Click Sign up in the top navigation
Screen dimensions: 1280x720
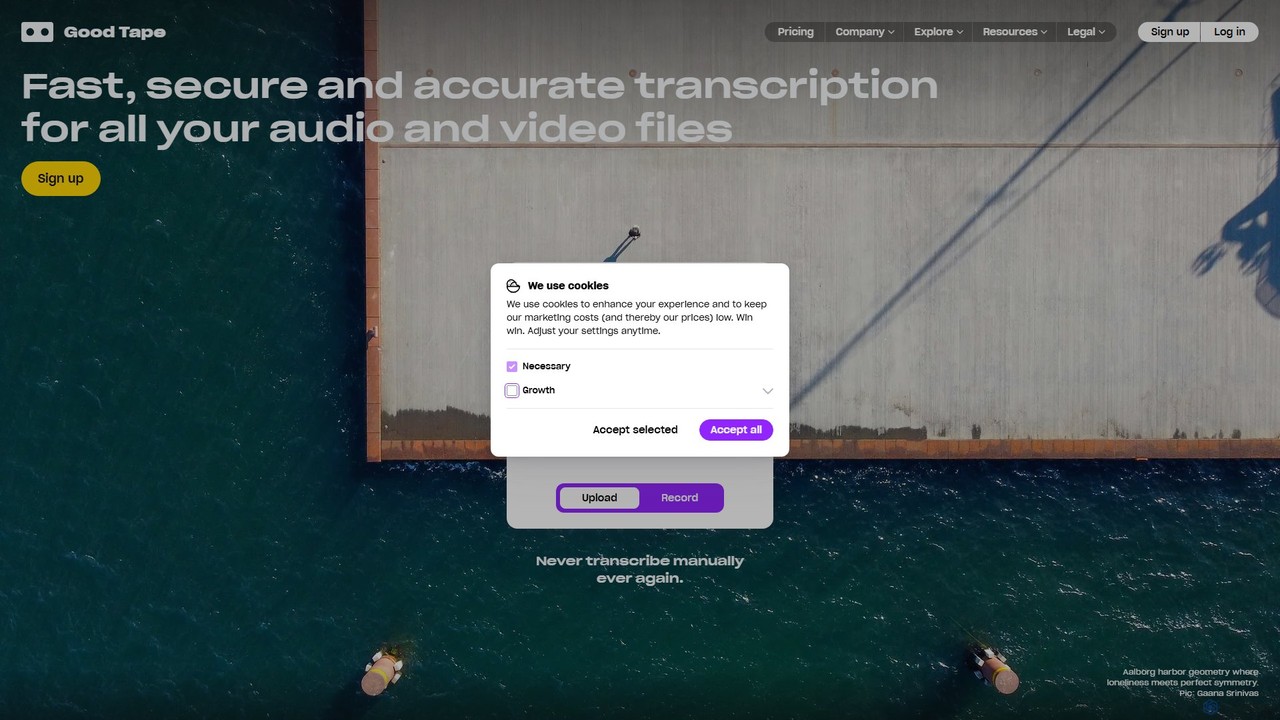[1169, 32]
